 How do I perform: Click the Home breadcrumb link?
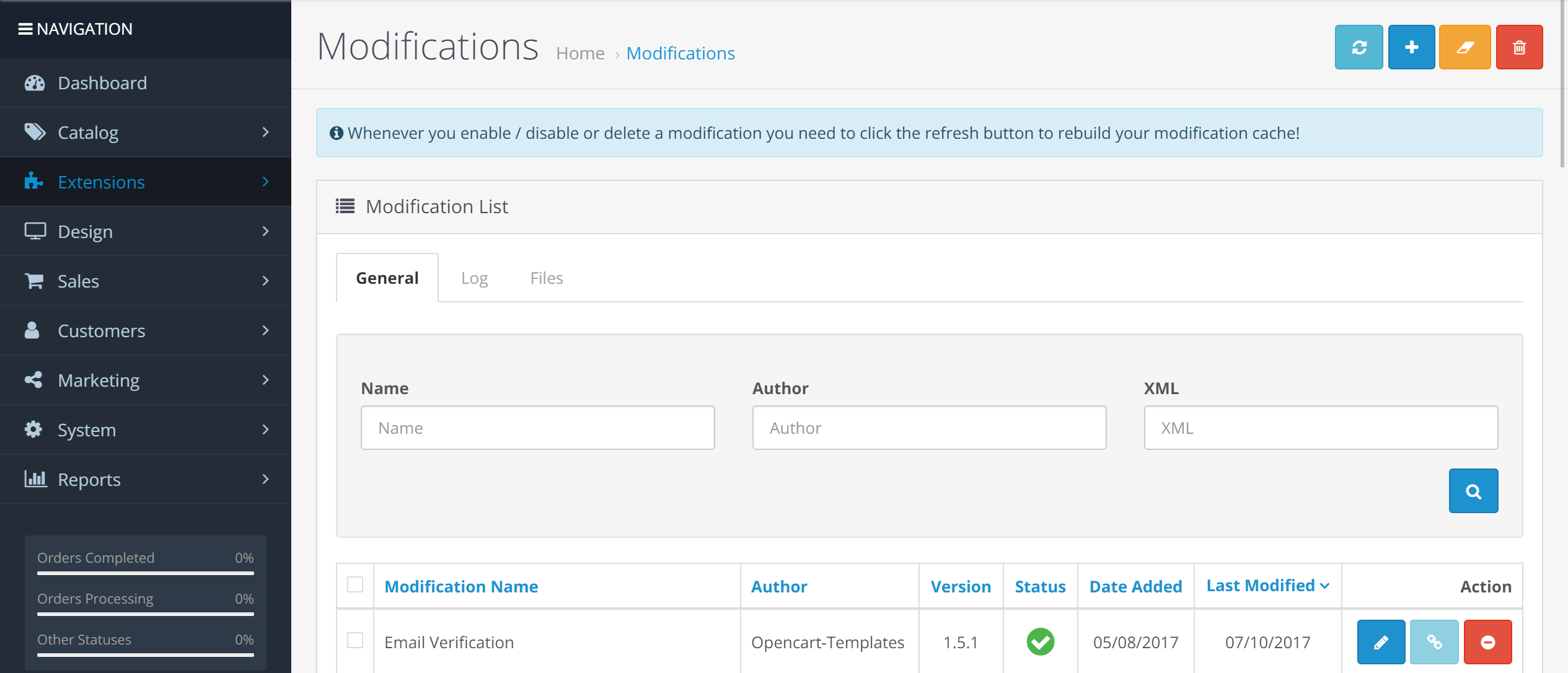580,53
